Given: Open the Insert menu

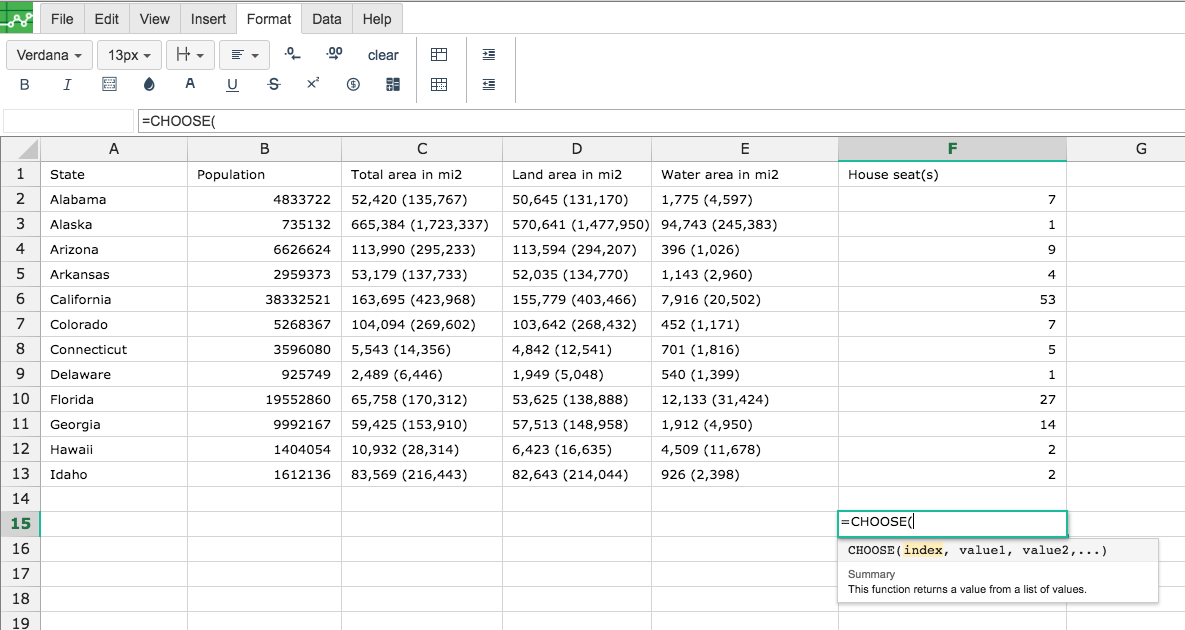Looking at the screenshot, I should (208, 19).
